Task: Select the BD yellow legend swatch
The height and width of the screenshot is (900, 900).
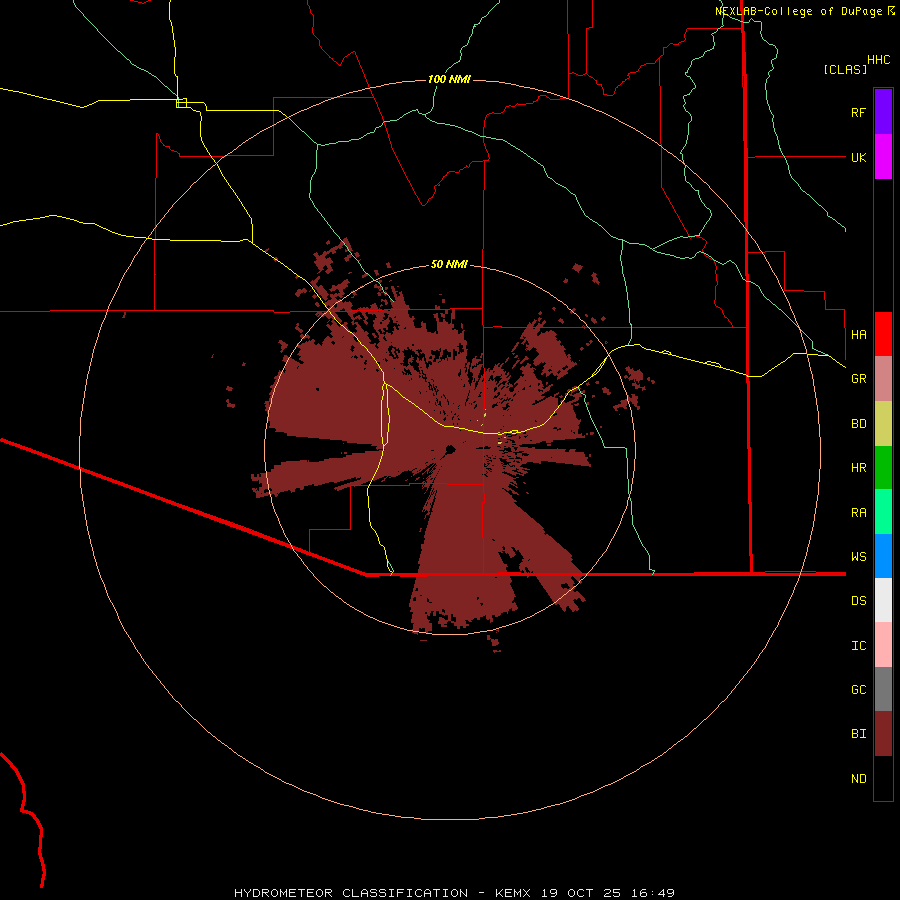Action: click(883, 424)
